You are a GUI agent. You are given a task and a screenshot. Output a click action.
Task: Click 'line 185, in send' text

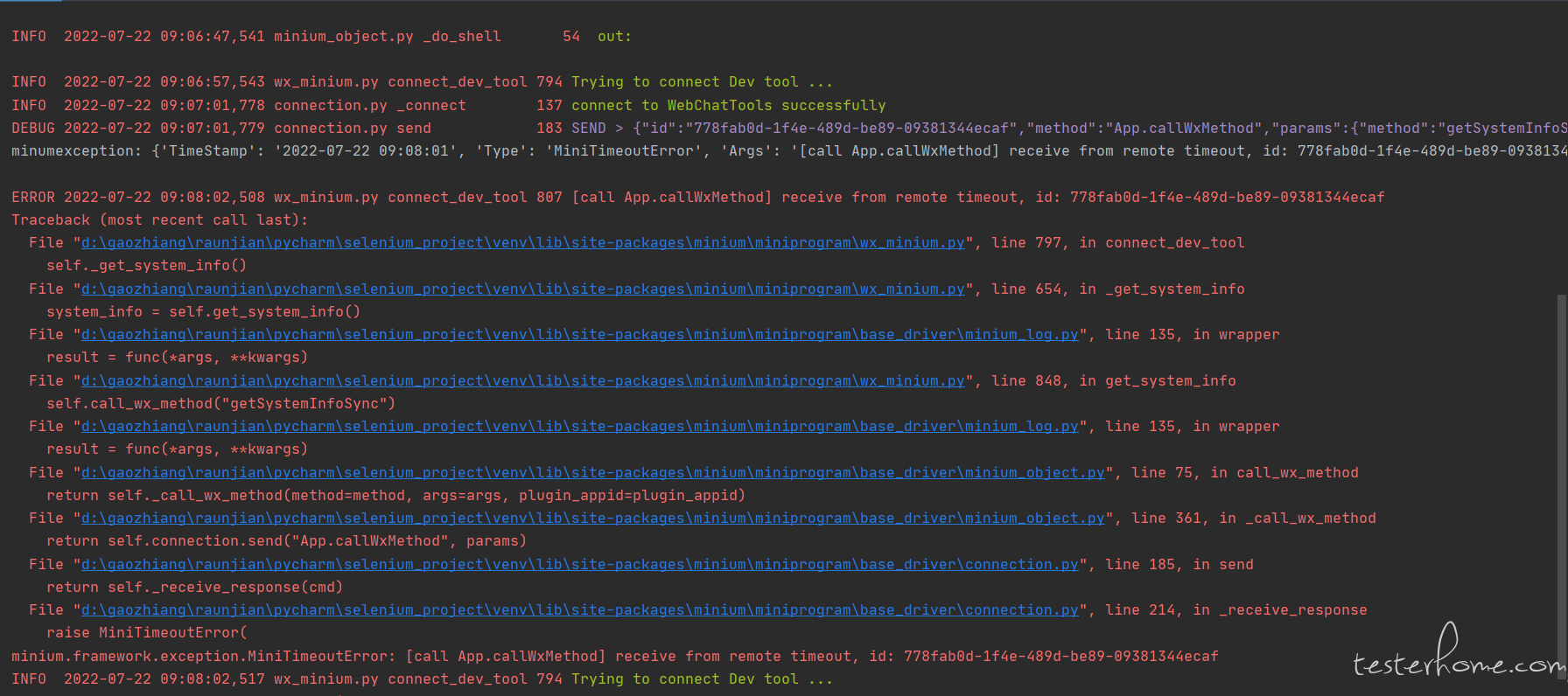click(x=1179, y=565)
